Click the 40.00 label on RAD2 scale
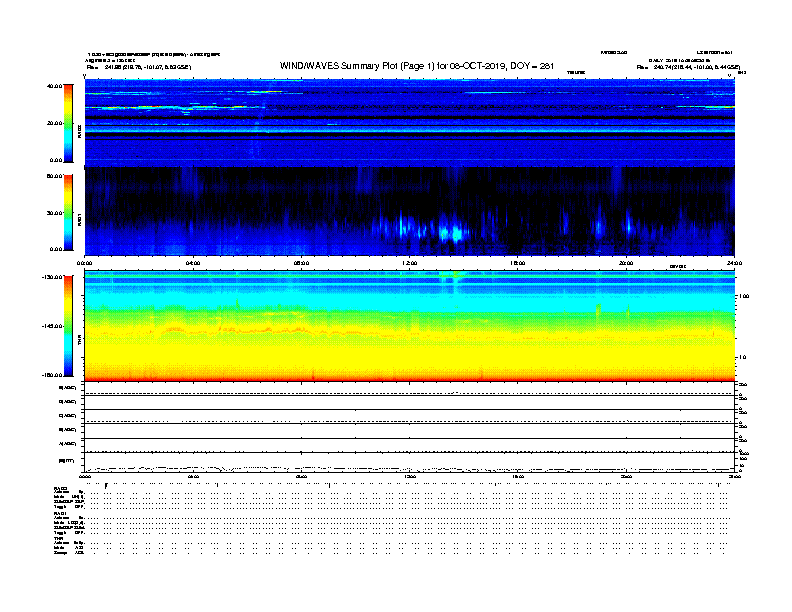Screen dimensions: 792x612 54,86
